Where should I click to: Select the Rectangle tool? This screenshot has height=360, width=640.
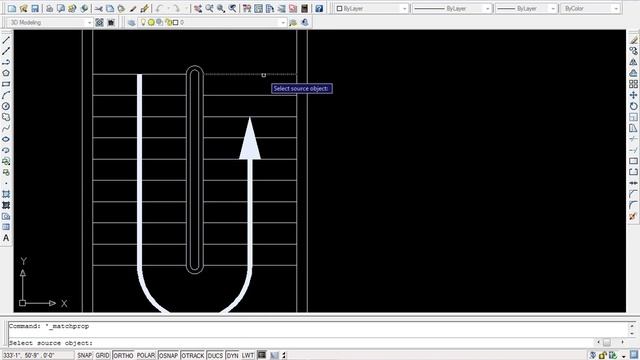(x=6, y=84)
